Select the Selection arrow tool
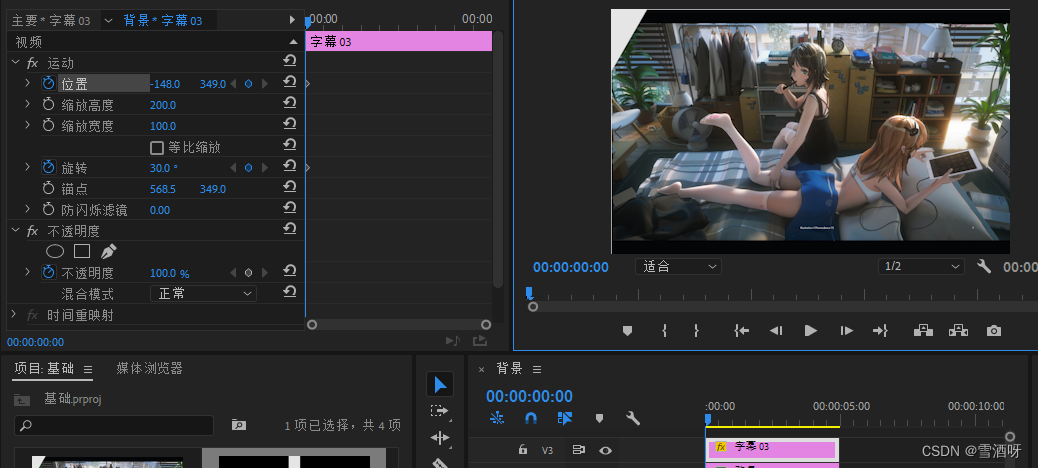 point(440,385)
